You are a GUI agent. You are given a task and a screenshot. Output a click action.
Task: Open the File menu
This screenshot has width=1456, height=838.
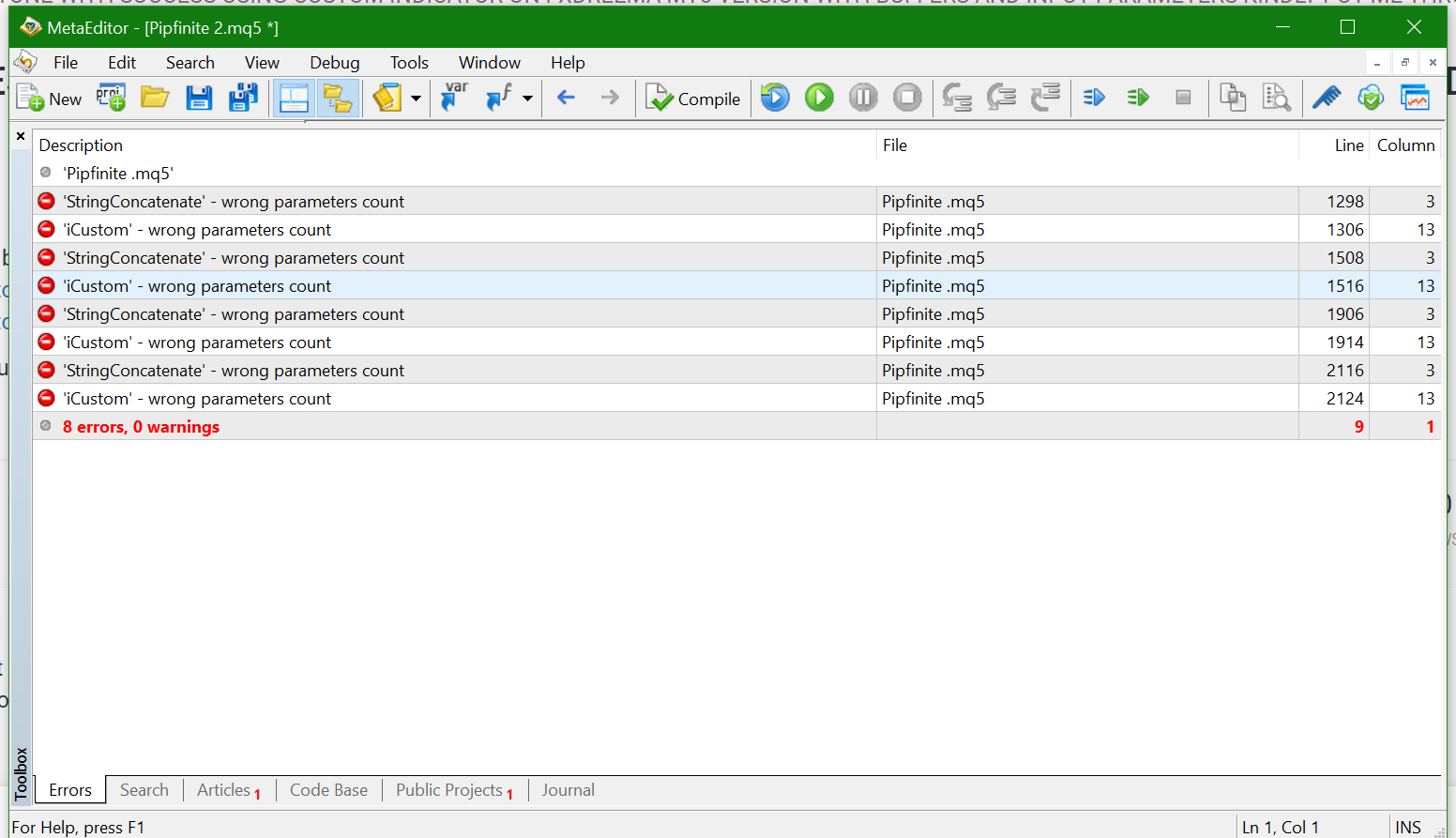66,63
